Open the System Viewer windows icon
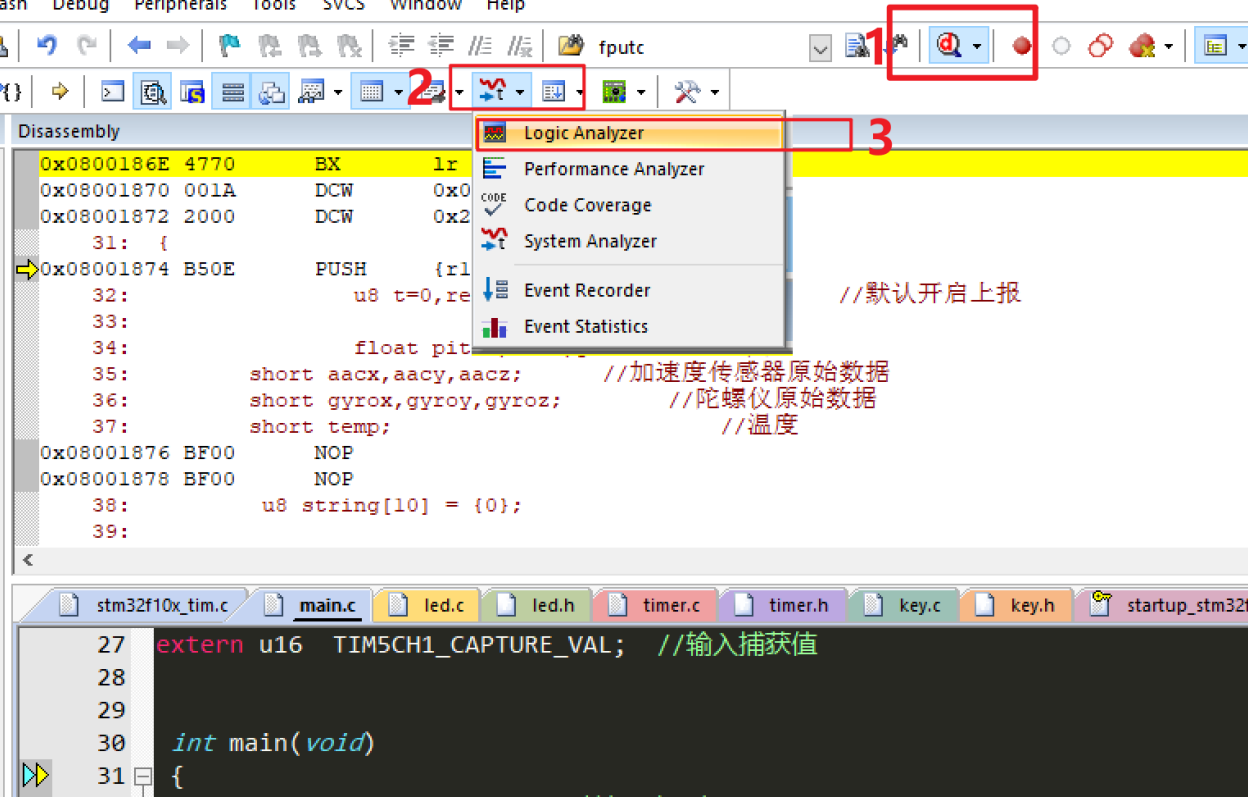The height and width of the screenshot is (798, 1248). [614, 92]
